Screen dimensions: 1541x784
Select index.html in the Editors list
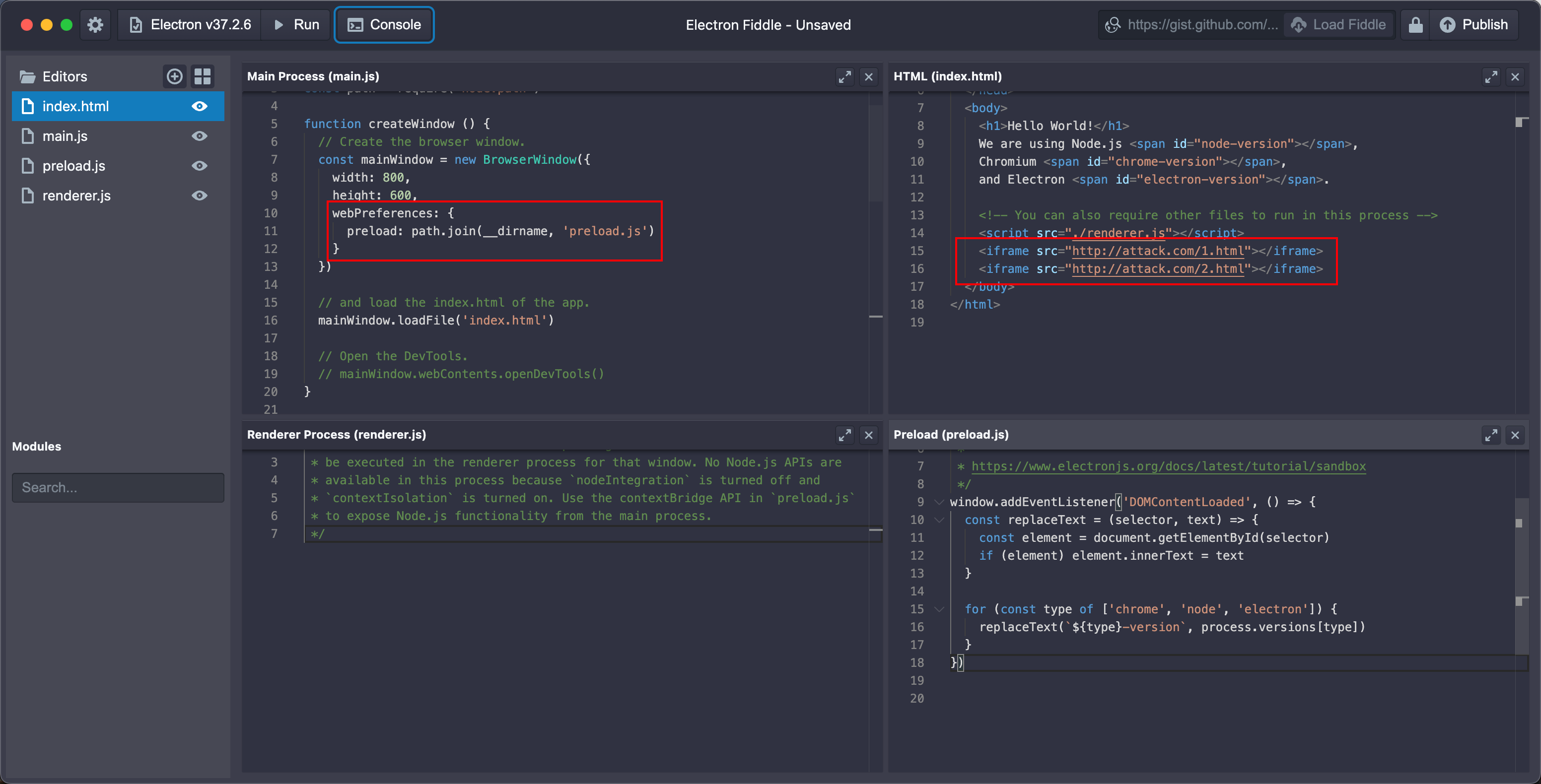coord(118,106)
